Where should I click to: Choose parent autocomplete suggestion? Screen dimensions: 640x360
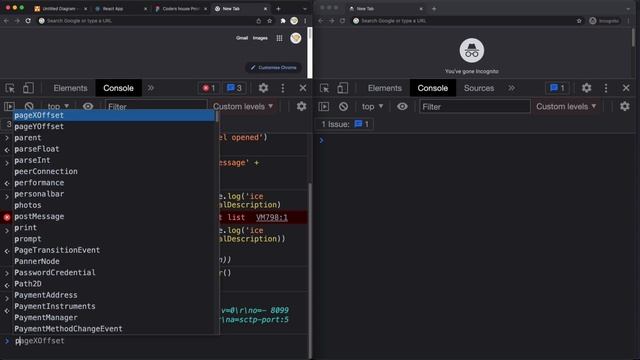114,138
